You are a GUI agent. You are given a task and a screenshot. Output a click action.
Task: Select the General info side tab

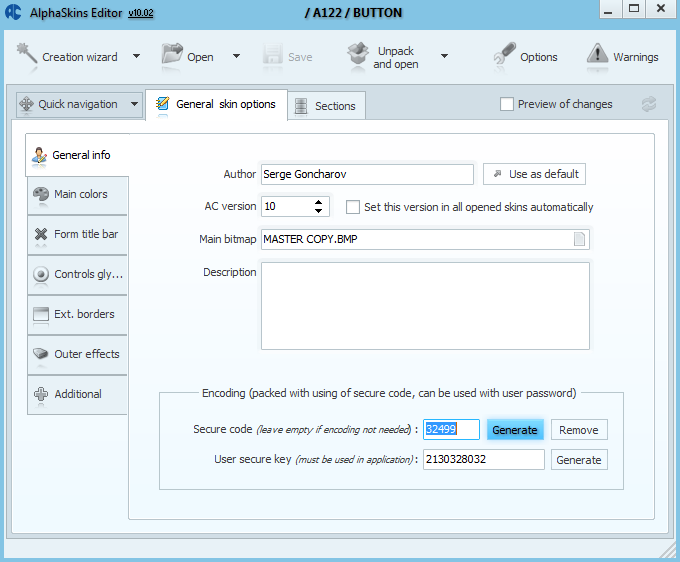[x=77, y=155]
